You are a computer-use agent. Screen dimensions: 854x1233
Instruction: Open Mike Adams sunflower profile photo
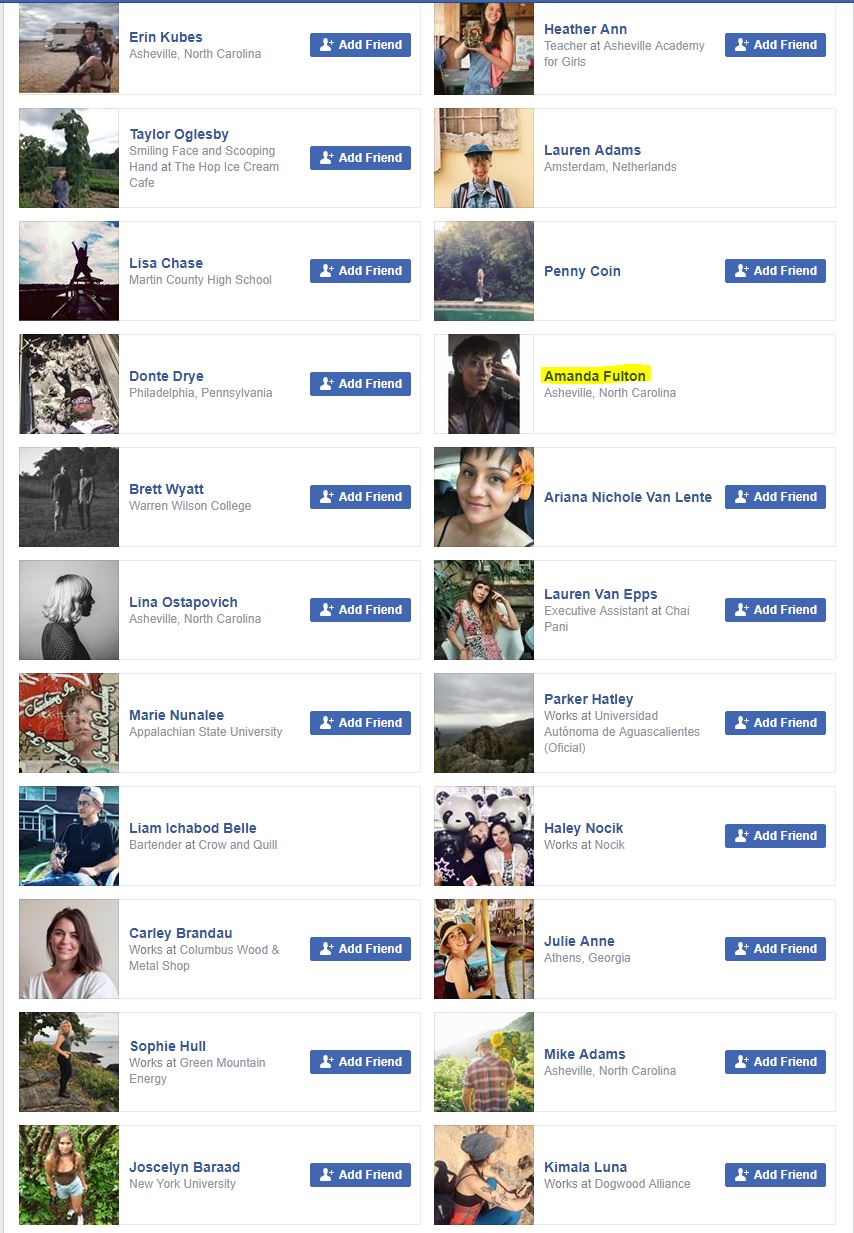(484, 1062)
